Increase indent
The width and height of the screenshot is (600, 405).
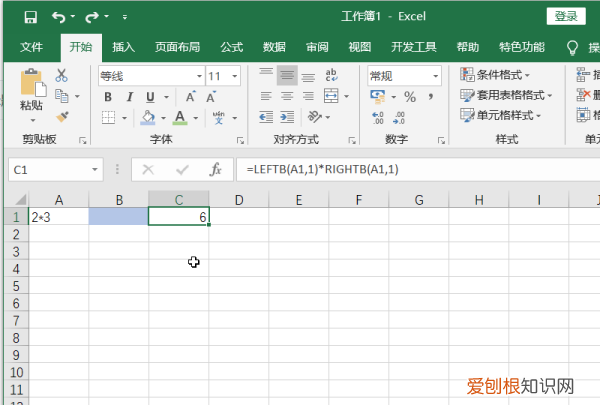(287, 117)
